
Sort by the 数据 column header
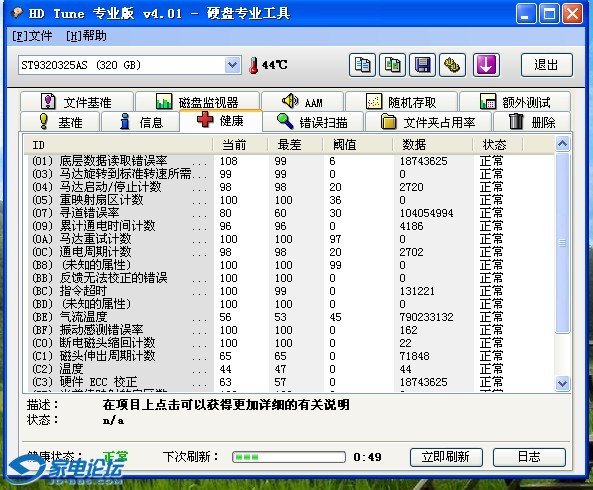coord(433,145)
